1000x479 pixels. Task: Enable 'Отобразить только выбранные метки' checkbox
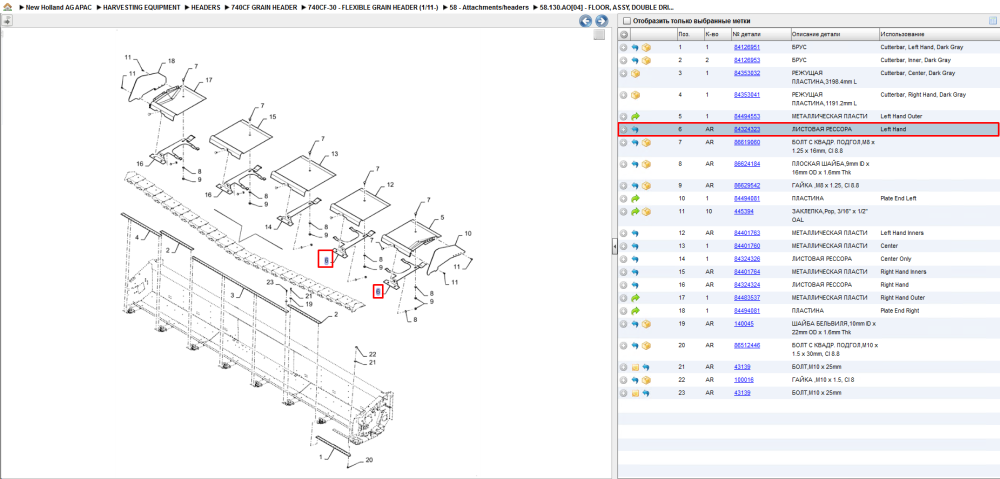coord(626,20)
